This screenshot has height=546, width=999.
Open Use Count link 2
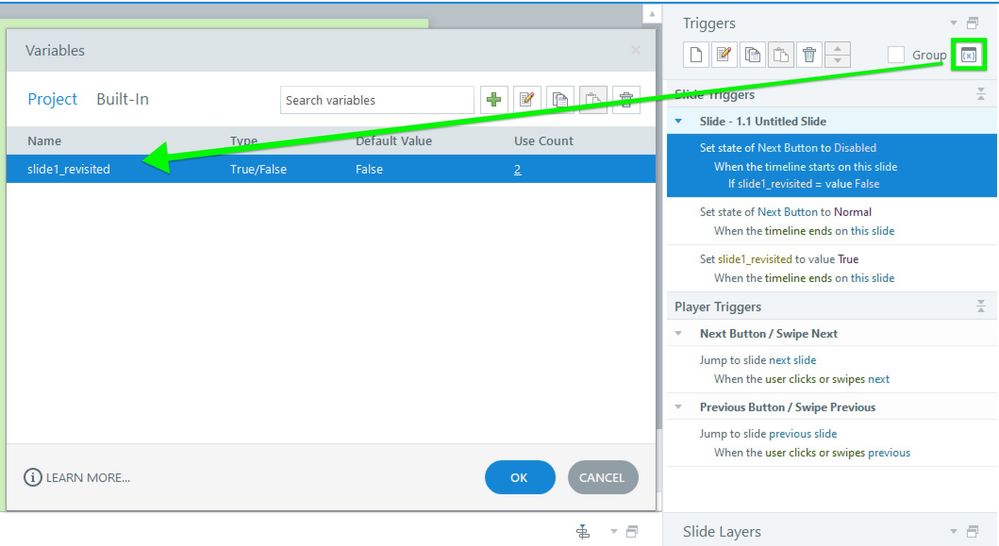(517, 169)
